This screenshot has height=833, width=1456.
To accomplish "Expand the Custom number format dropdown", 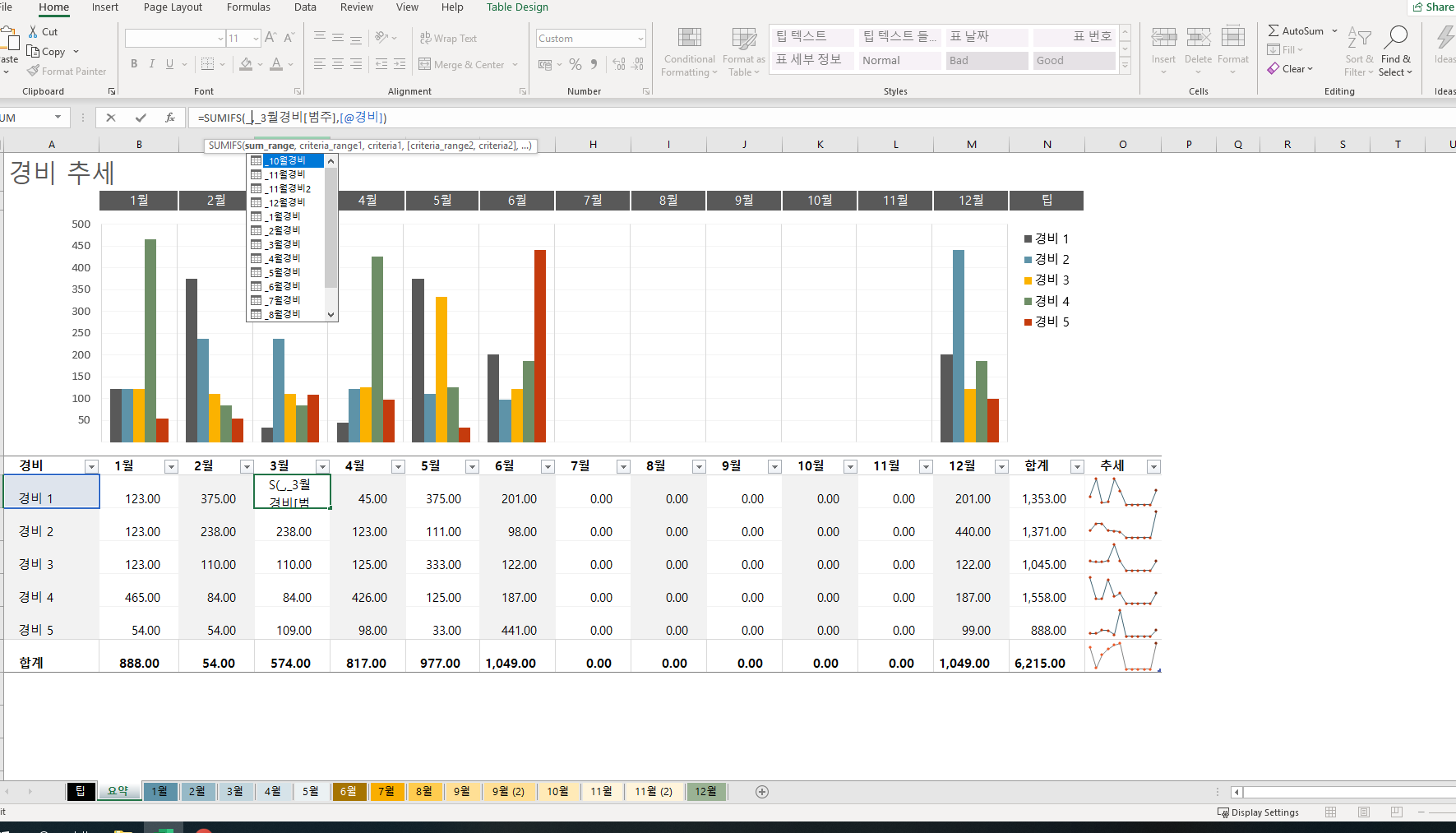I will 640,39.
